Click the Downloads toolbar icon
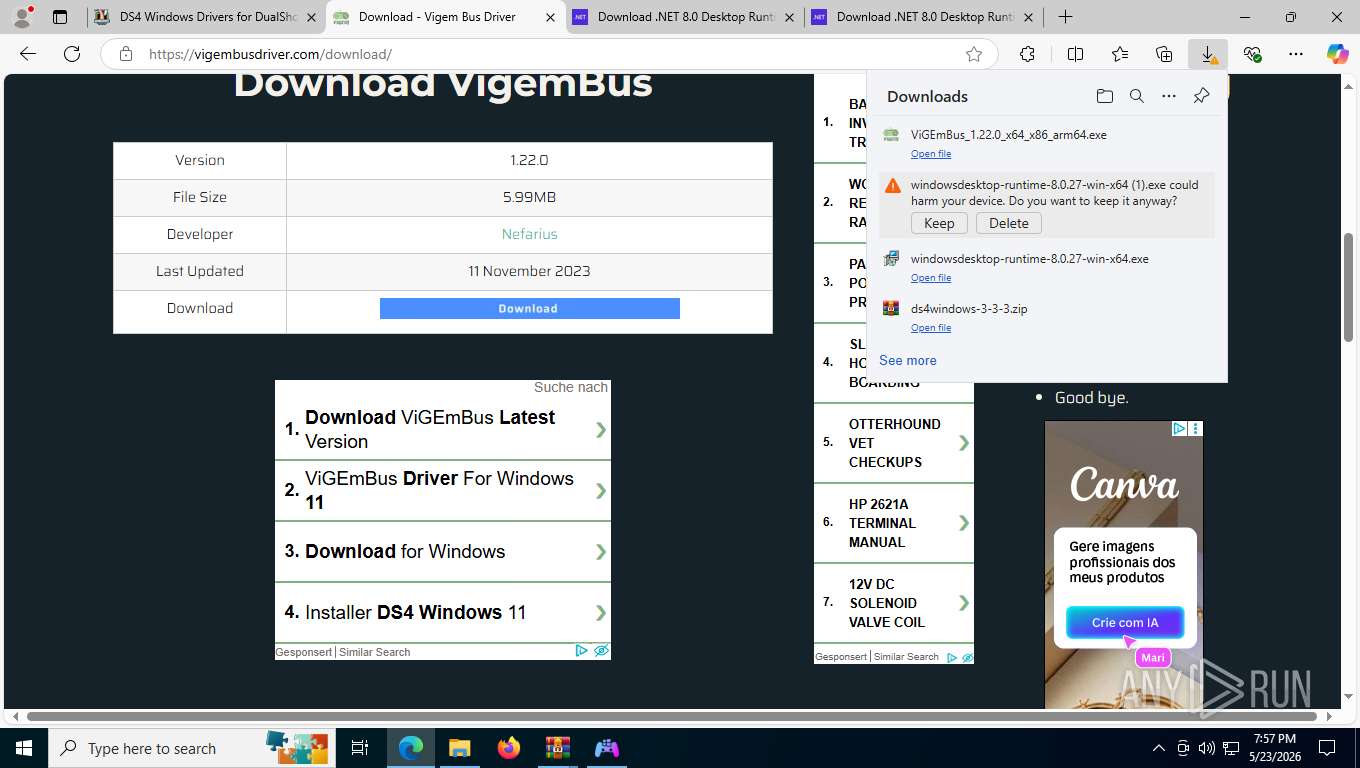The width and height of the screenshot is (1360, 768). tap(1208, 54)
